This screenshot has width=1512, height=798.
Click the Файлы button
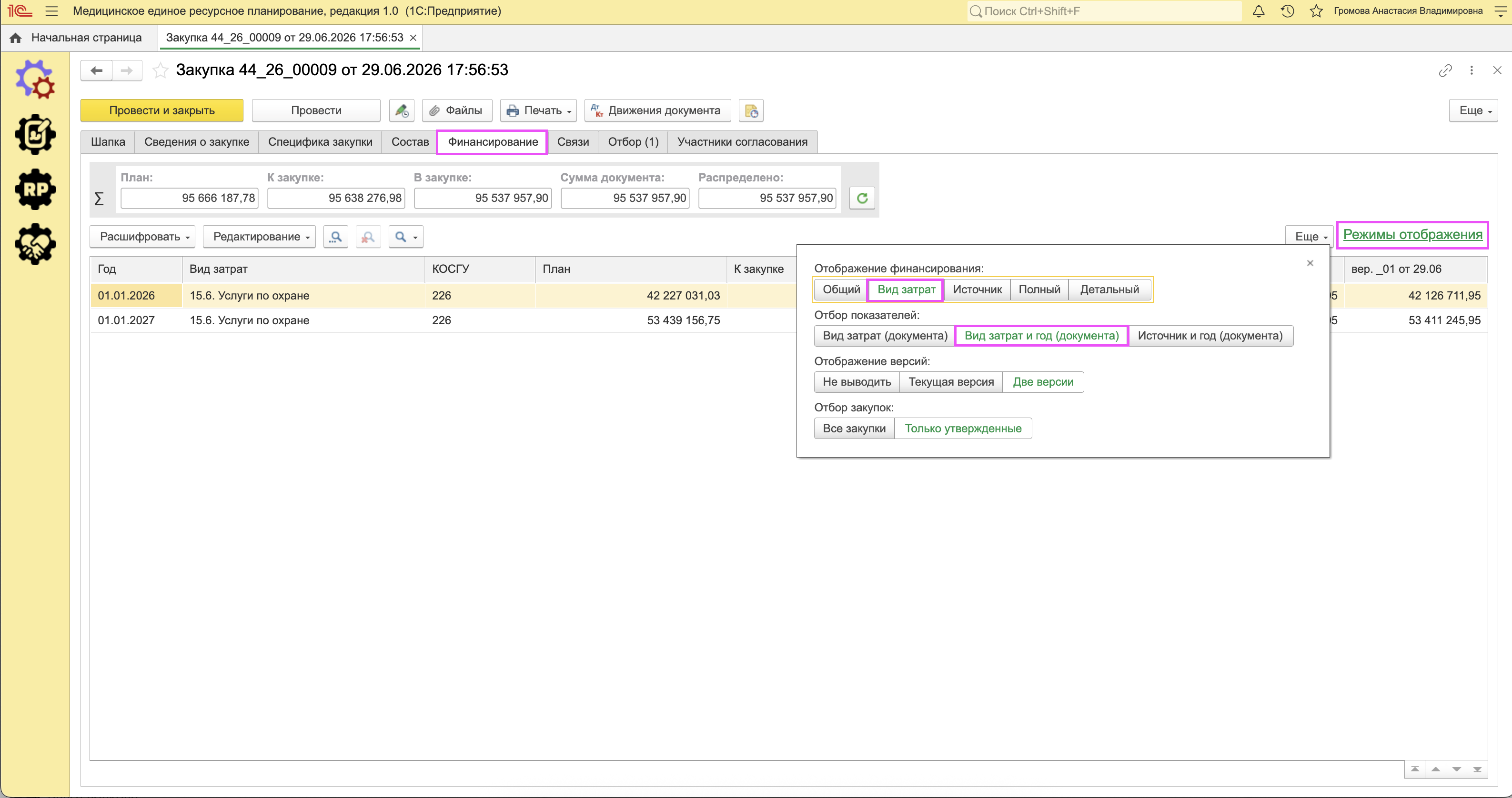click(x=457, y=110)
